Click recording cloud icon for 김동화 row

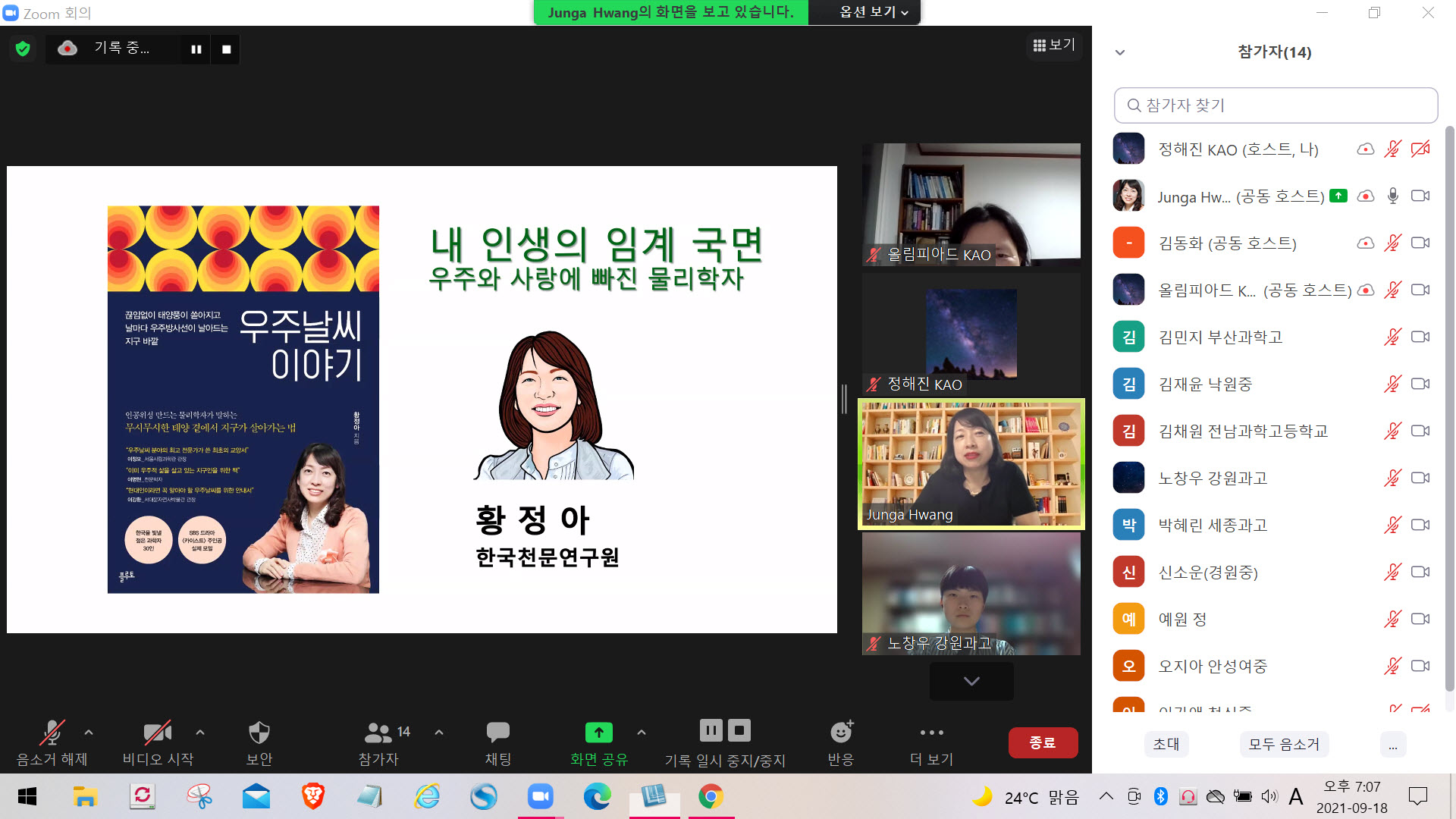(1366, 243)
